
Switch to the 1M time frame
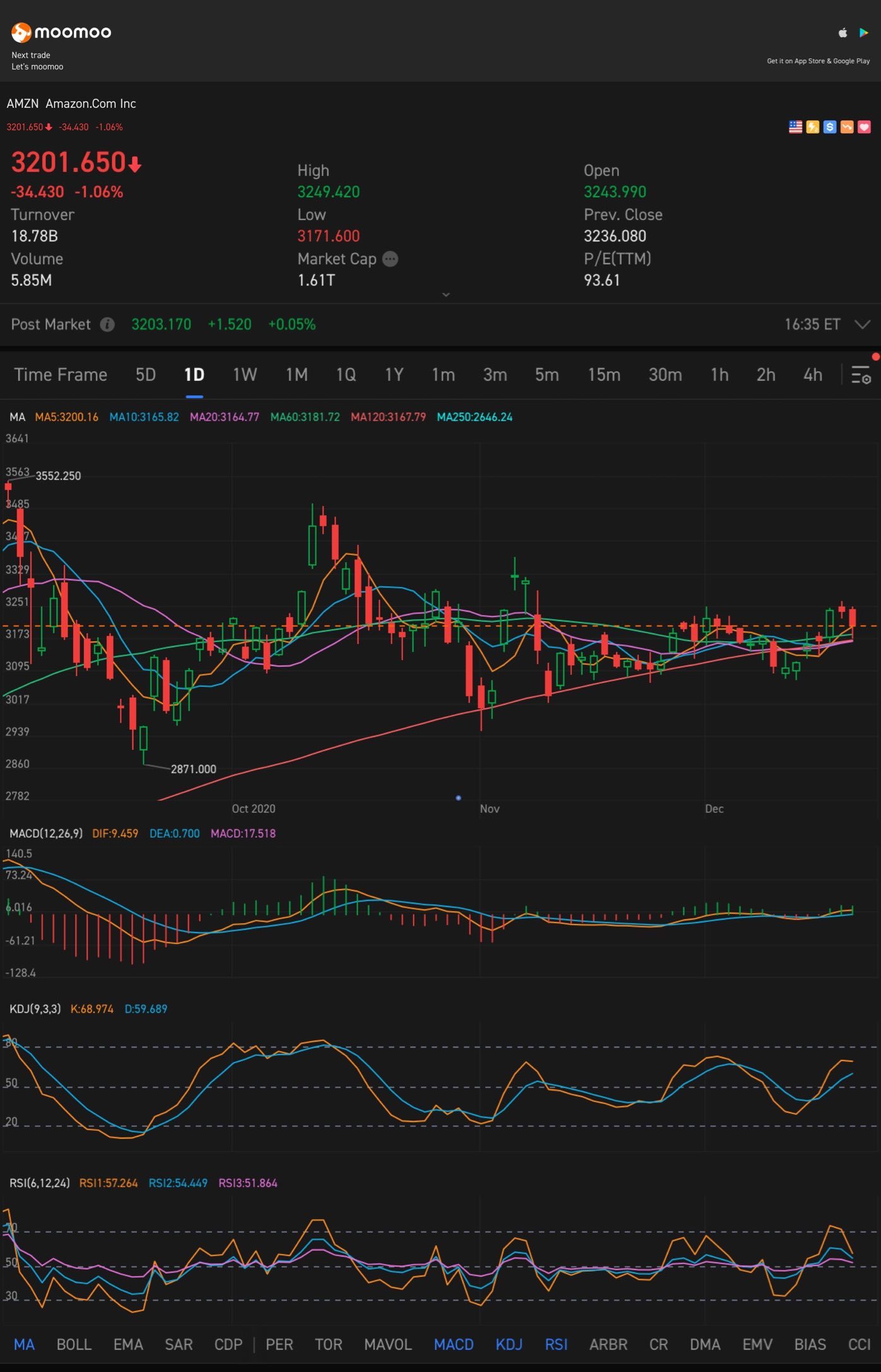(296, 375)
